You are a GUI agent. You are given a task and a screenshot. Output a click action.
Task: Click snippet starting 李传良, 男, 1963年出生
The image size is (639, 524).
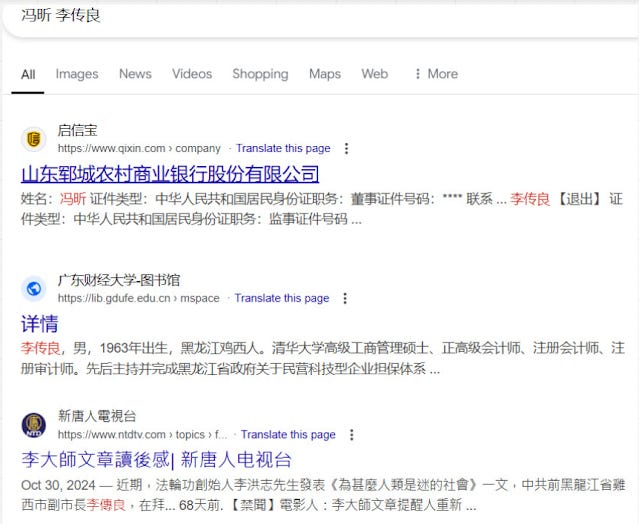point(323,359)
